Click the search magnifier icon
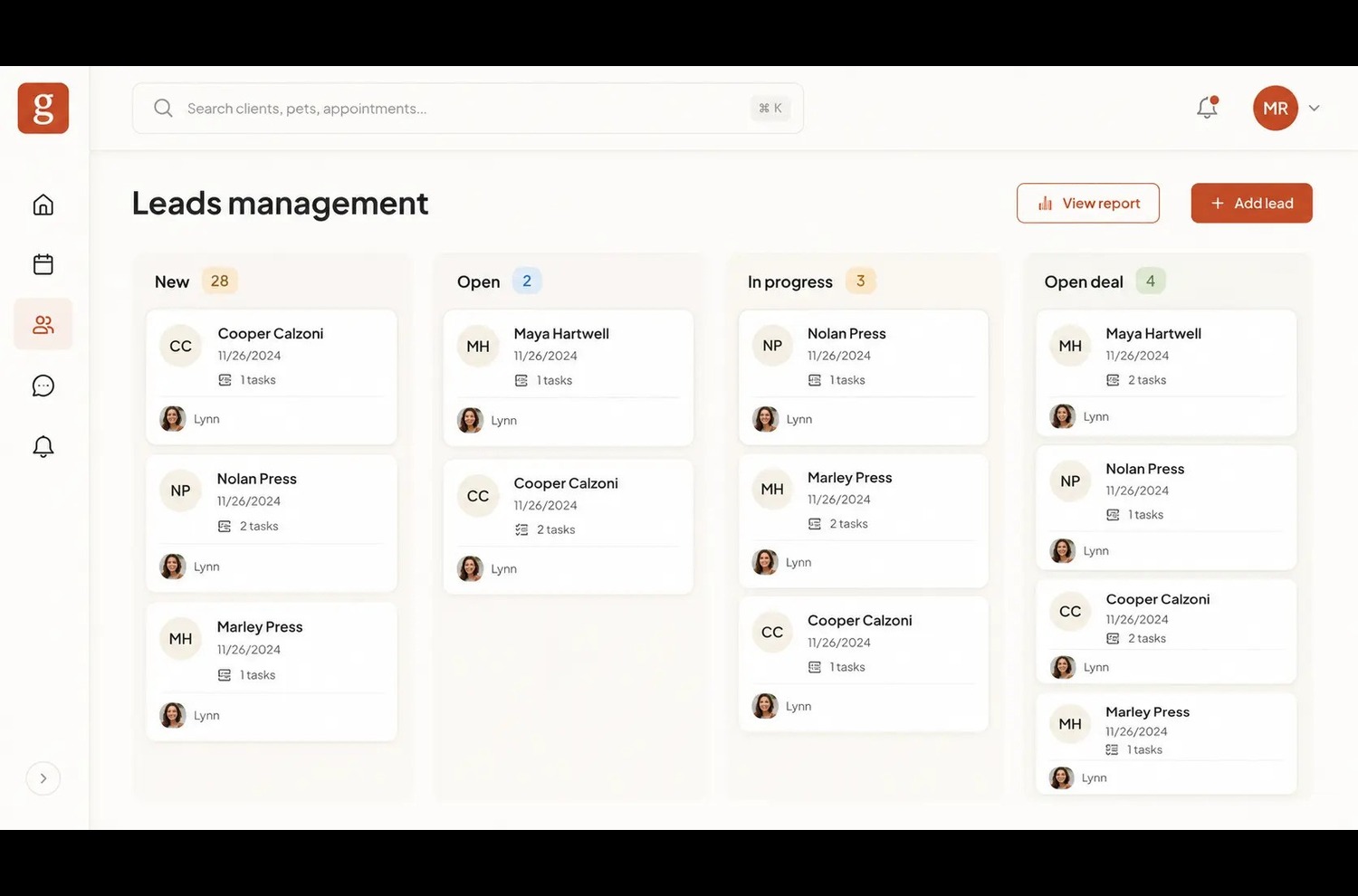Image resolution: width=1358 pixels, height=896 pixels. coord(163,109)
